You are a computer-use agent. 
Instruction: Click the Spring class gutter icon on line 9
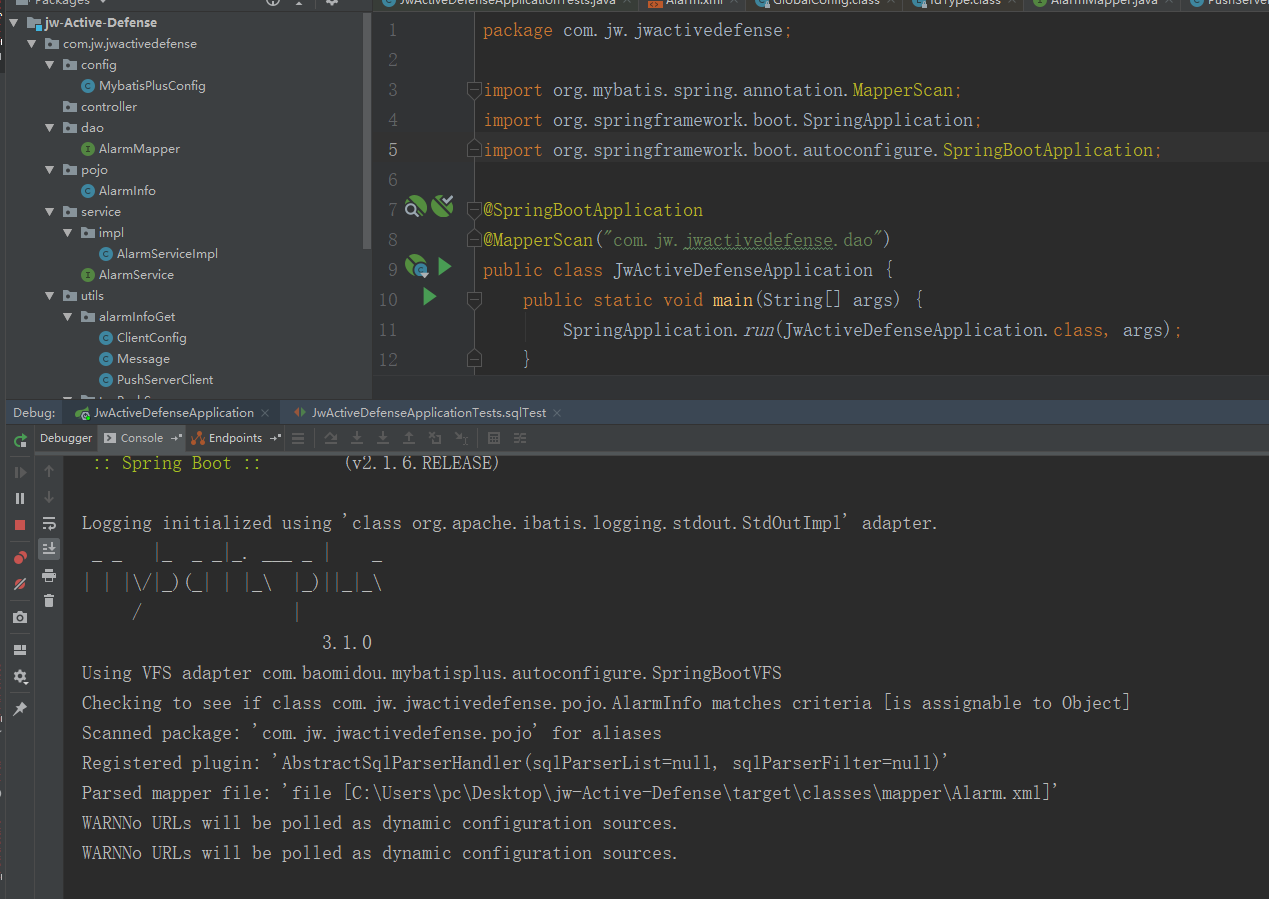[416, 267]
